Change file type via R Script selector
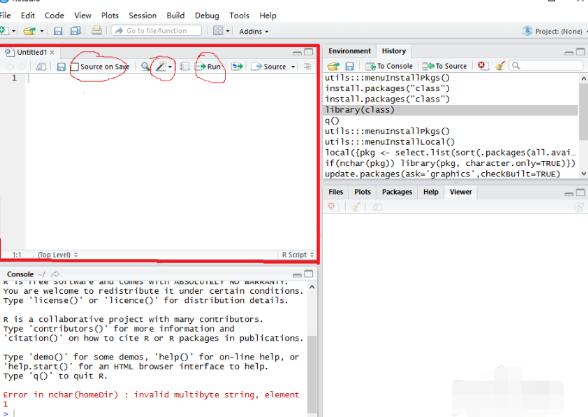Image resolution: width=588 pixels, height=417 pixels. [298, 255]
